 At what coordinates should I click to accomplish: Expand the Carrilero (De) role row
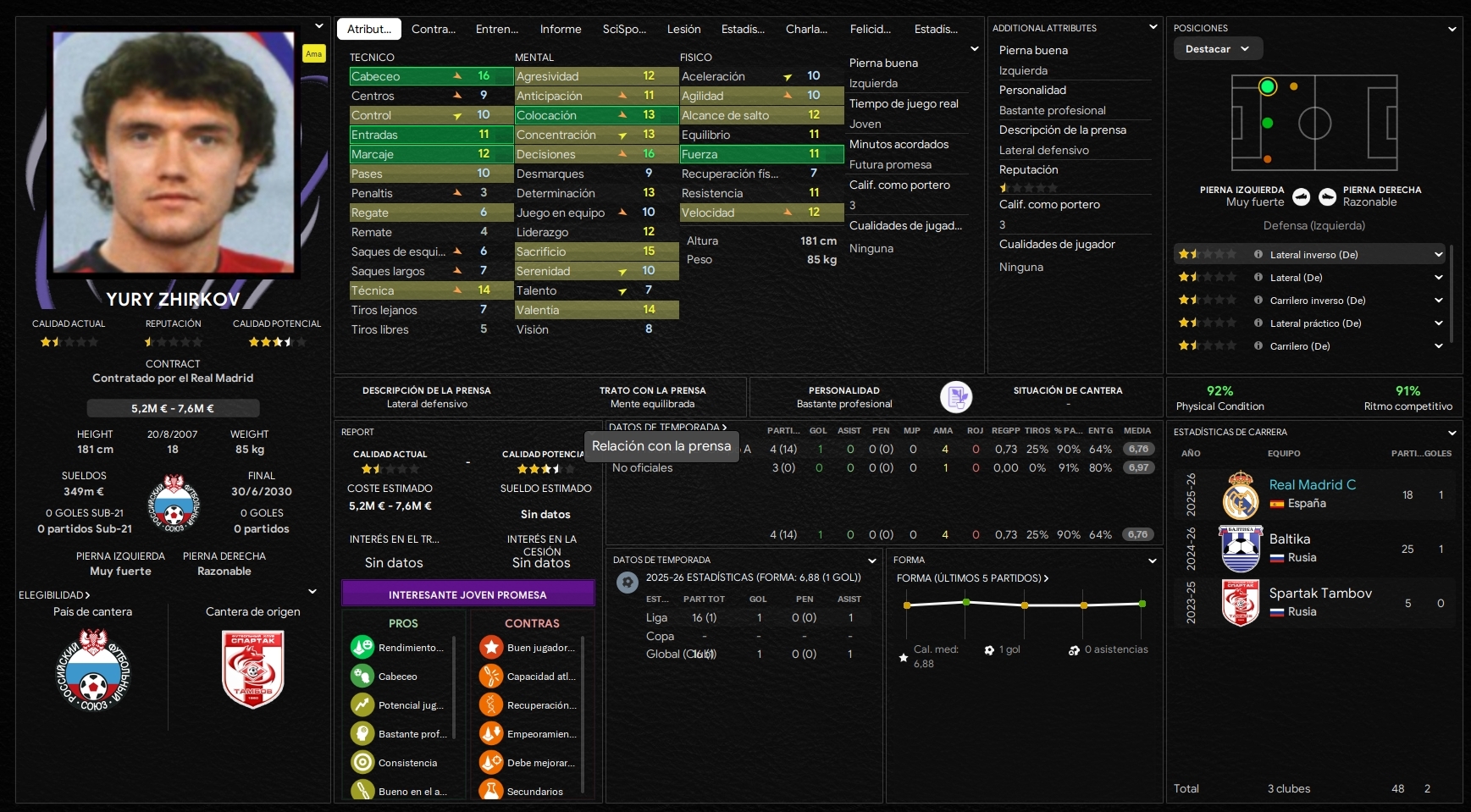(x=1439, y=345)
